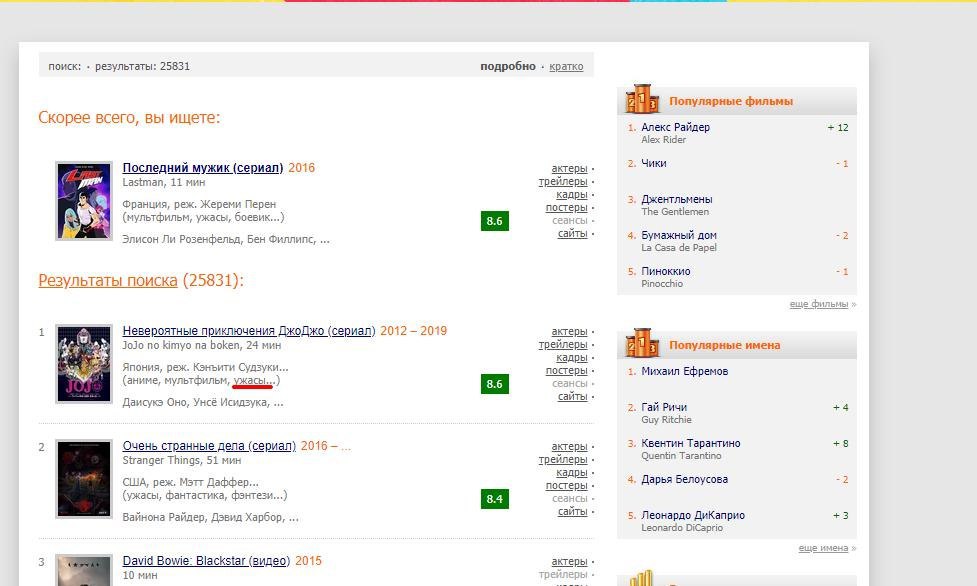Click the Lastman, 11 мин subtitle
Viewport: 977px width, 586px height.
pyautogui.click(x=164, y=183)
